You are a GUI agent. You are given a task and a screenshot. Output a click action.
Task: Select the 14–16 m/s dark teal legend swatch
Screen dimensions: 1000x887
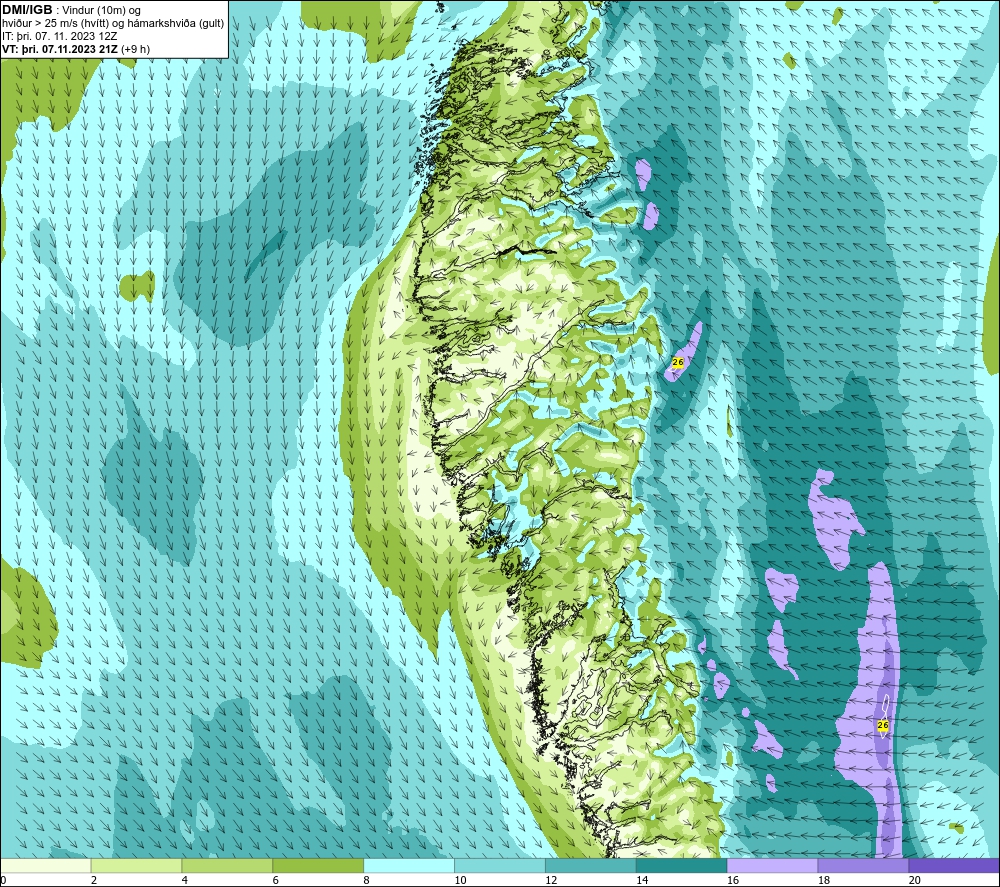[x=682, y=865]
